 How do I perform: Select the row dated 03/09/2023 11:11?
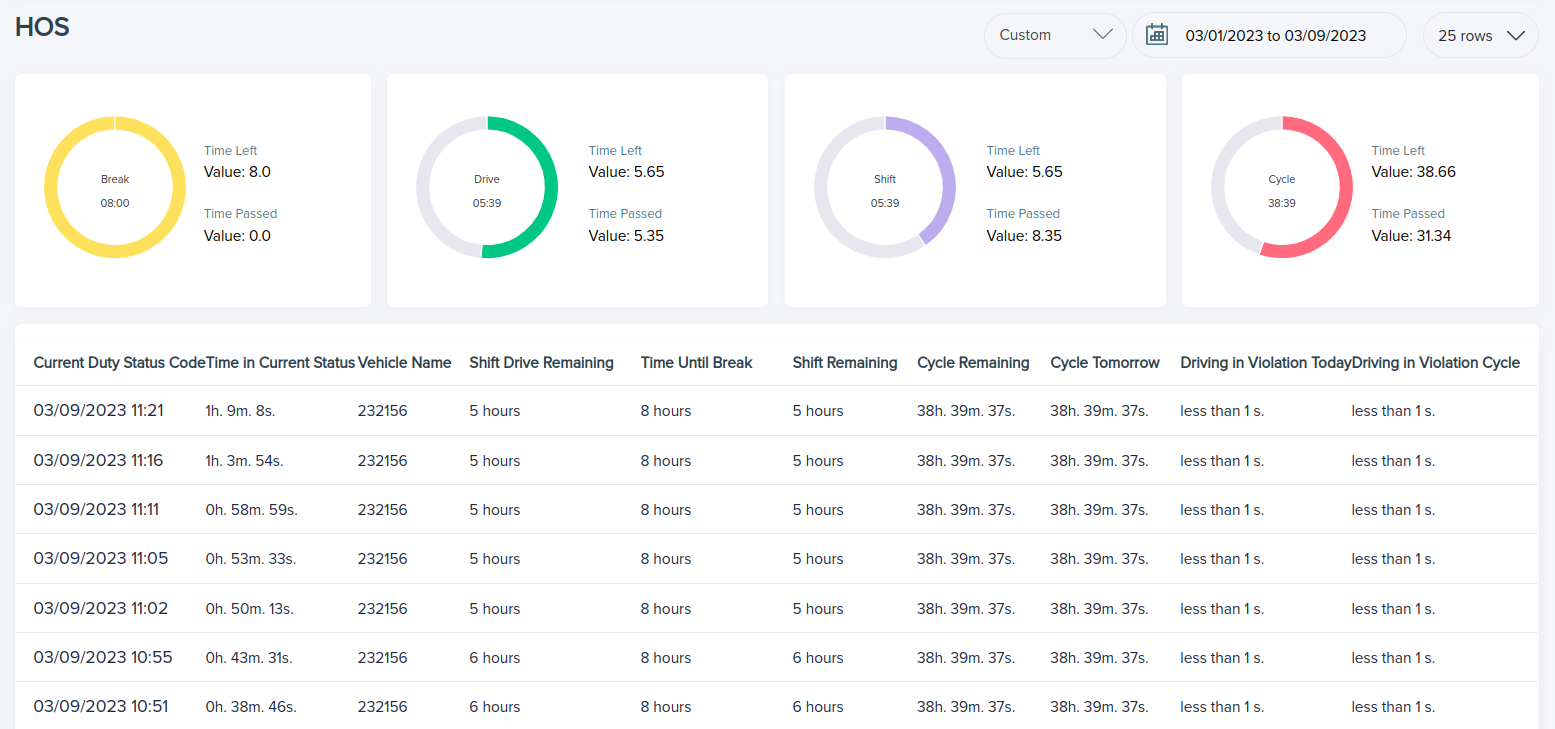click(776, 510)
